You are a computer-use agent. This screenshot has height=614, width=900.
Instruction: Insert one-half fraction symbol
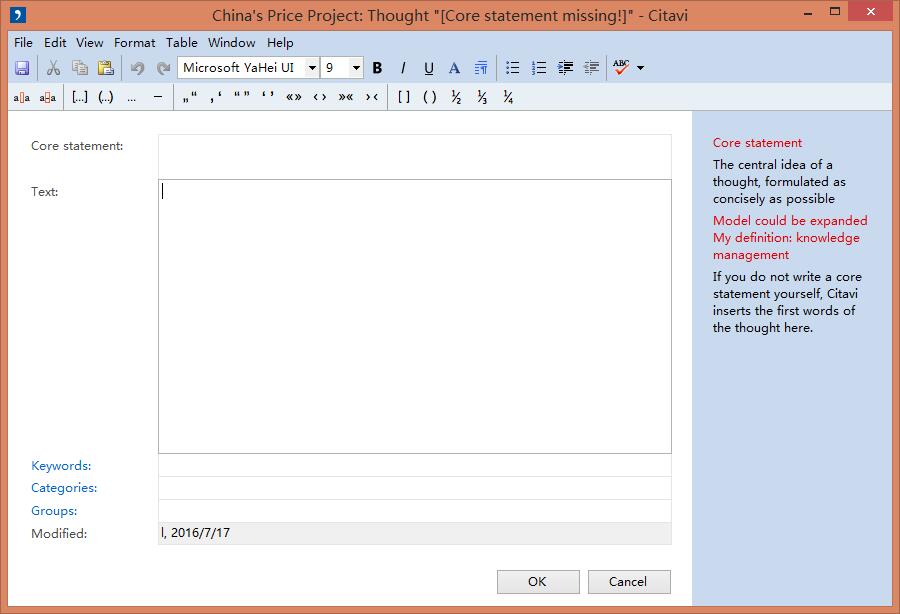click(456, 98)
